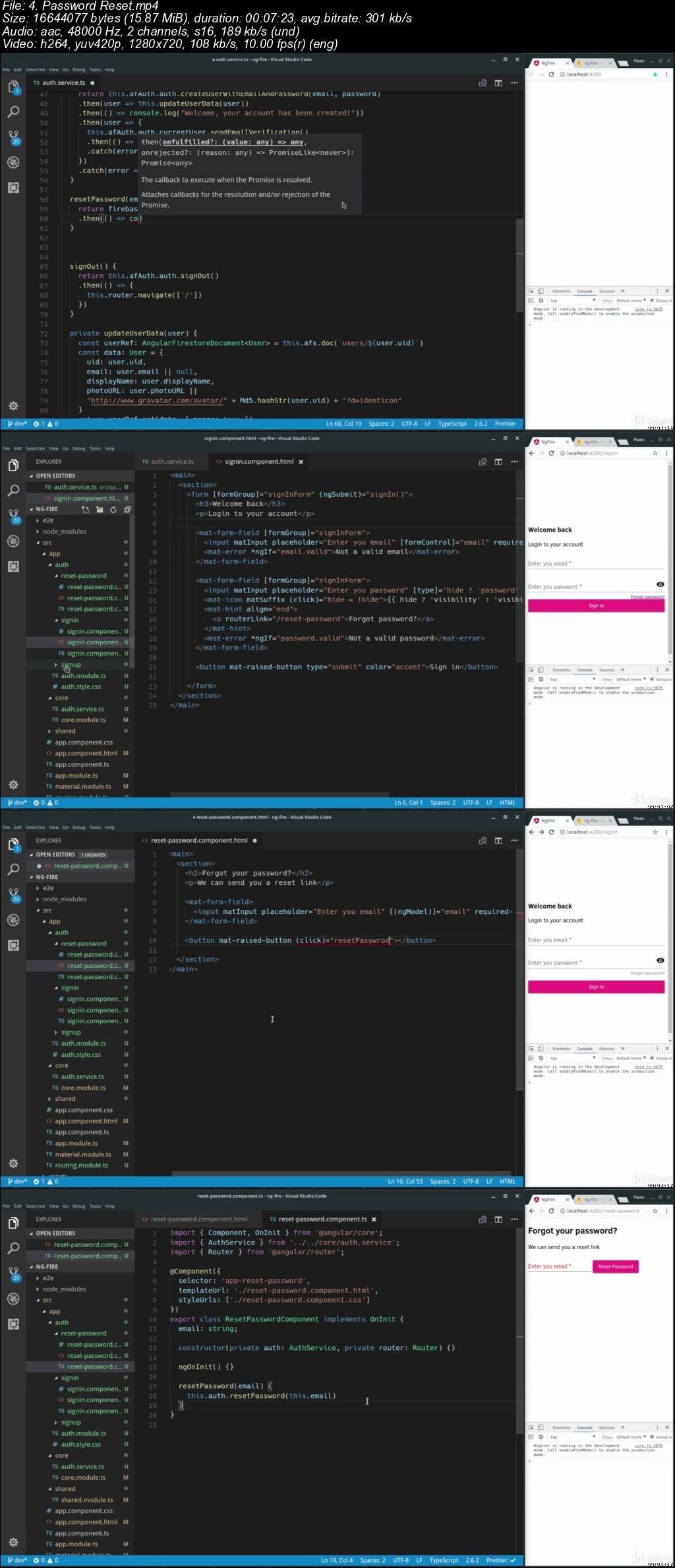Open File menu in window titled auth.service.ts
This screenshot has height=1568, width=675.
coord(6,70)
